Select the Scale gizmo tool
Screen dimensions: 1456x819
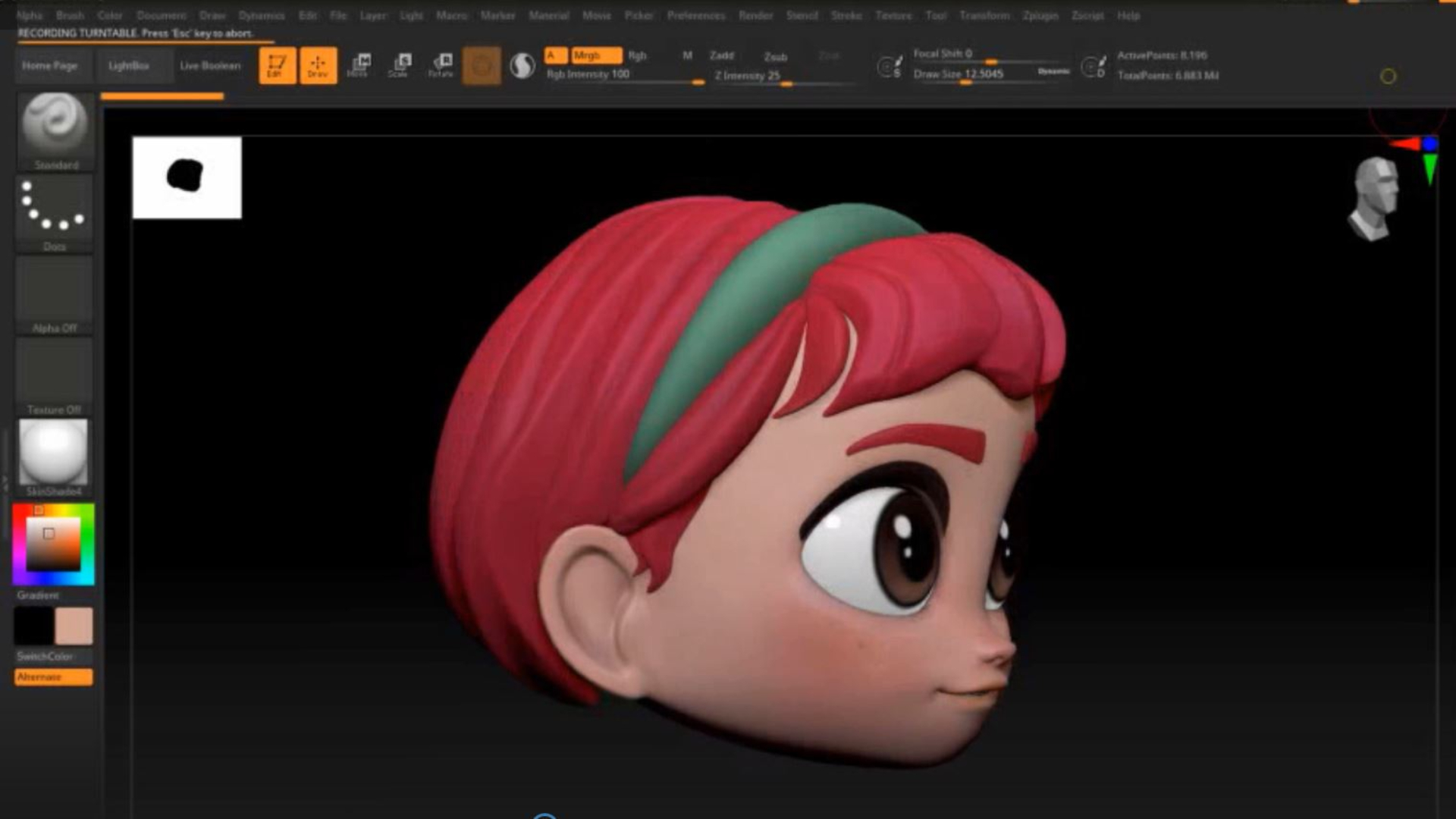(x=400, y=65)
